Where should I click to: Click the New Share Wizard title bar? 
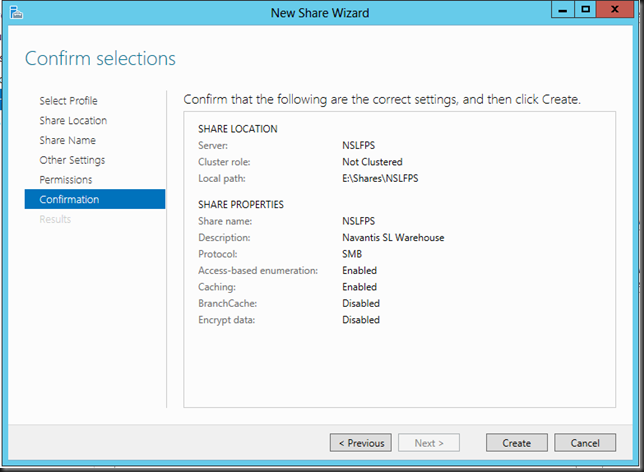(x=320, y=13)
